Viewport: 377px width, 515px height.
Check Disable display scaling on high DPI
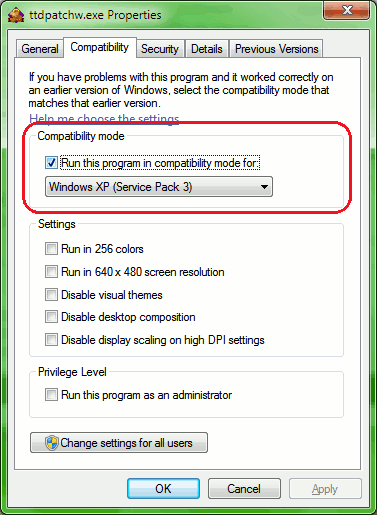point(51,340)
